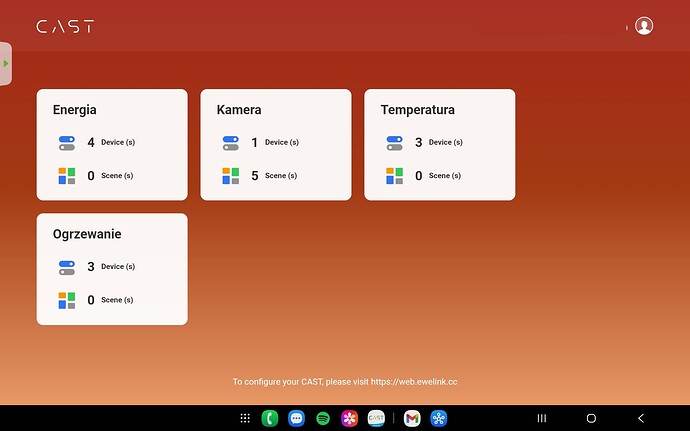Click the device toggle icon in Temperatura

click(394, 143)
